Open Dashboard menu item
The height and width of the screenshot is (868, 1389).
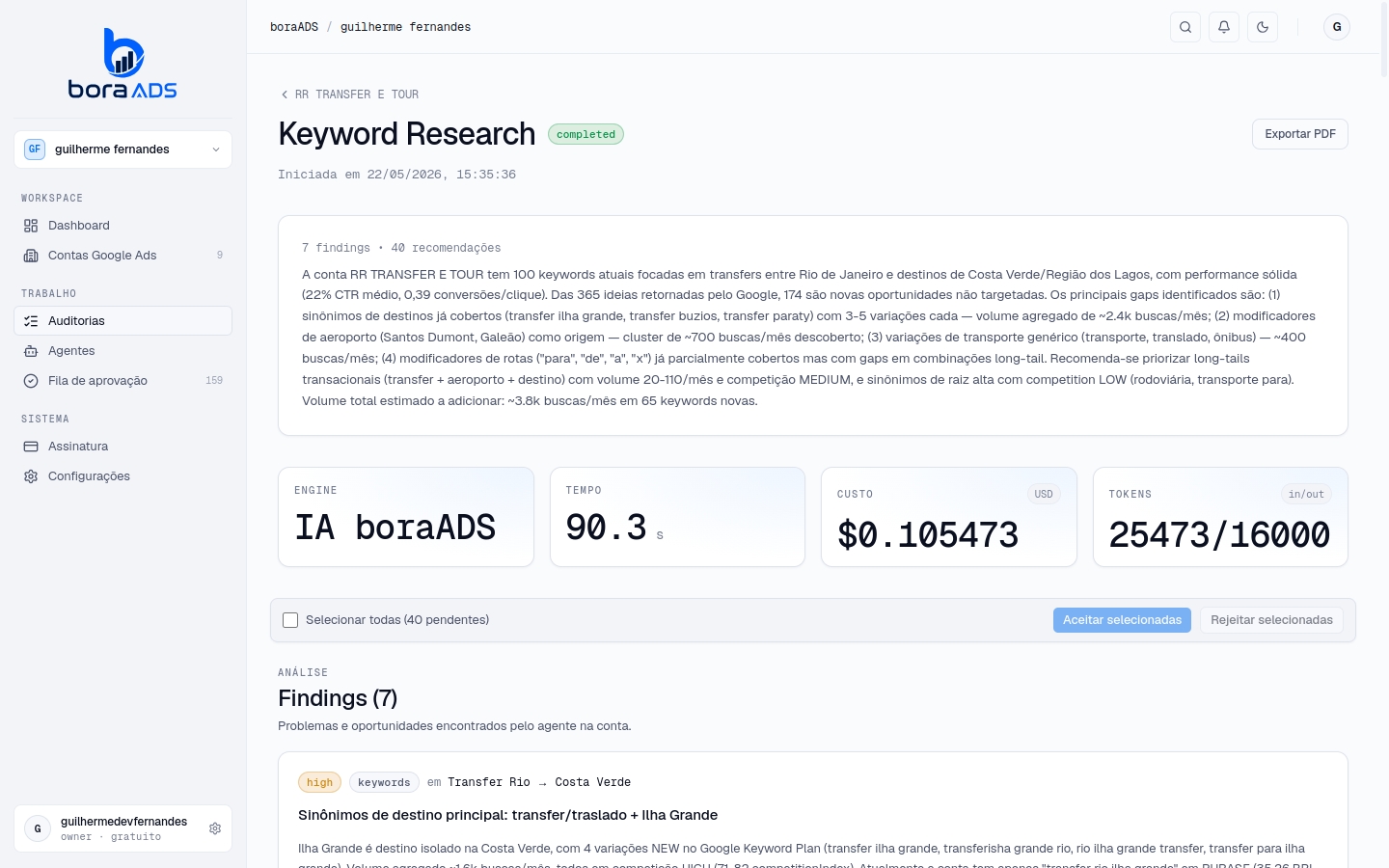(x=123, y=226)
